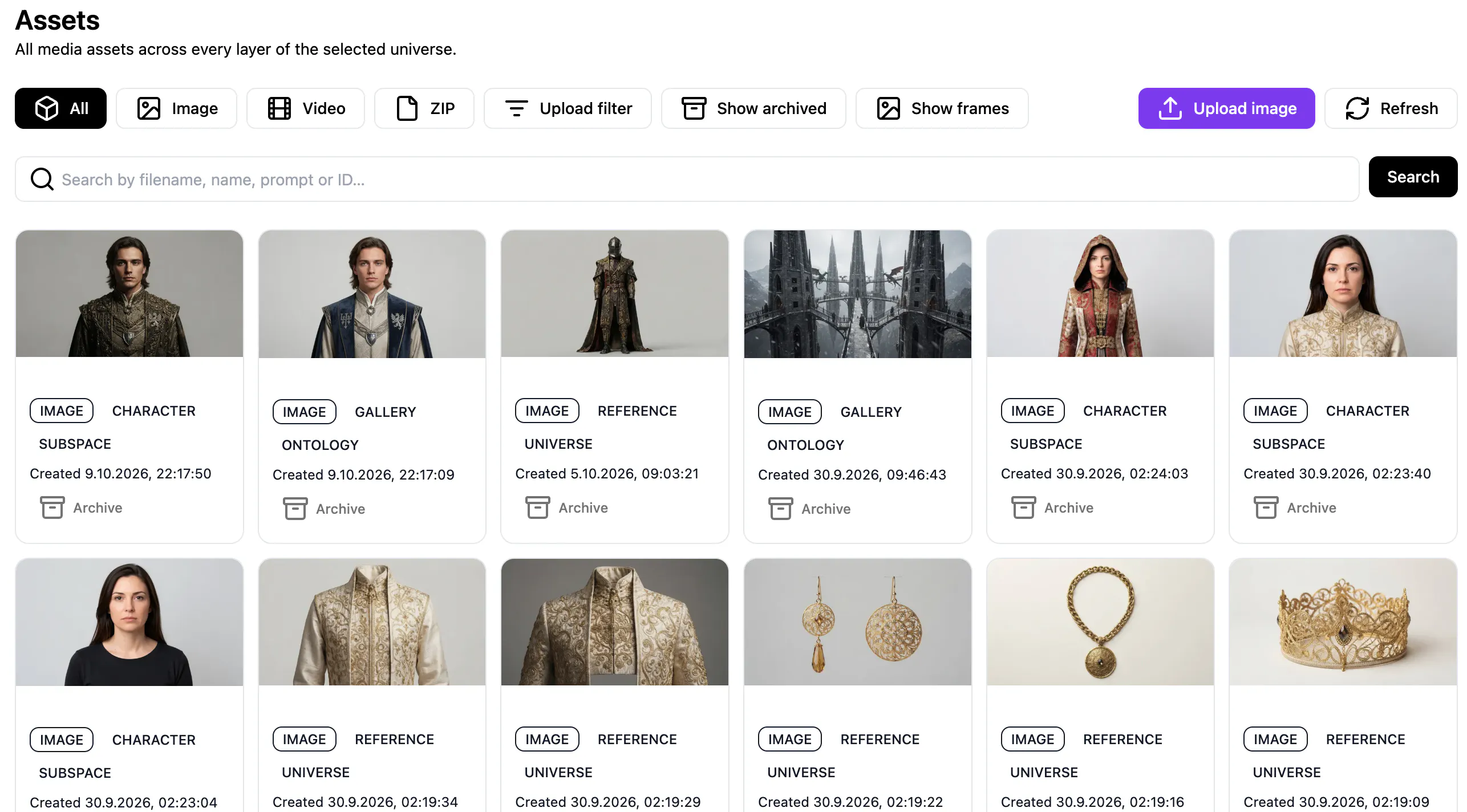This screenshot has width=1467, height=812.
Task: Click the filter lines icon on Upload filter
Action: click(517, 108)
